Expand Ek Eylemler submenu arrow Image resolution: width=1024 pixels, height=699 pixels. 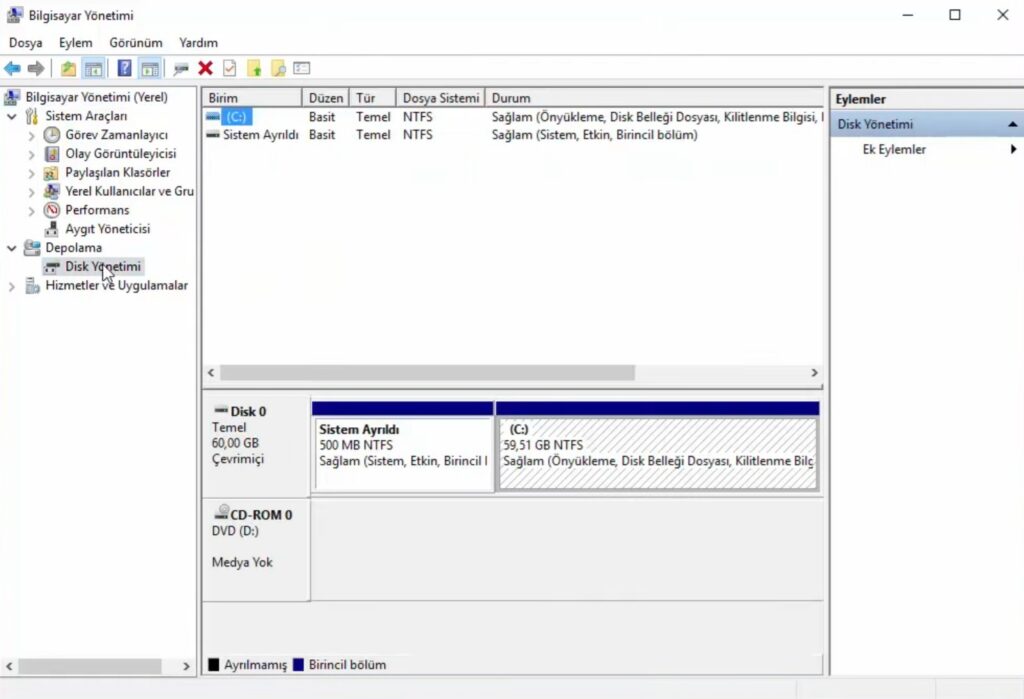[x=1013, y=149]
